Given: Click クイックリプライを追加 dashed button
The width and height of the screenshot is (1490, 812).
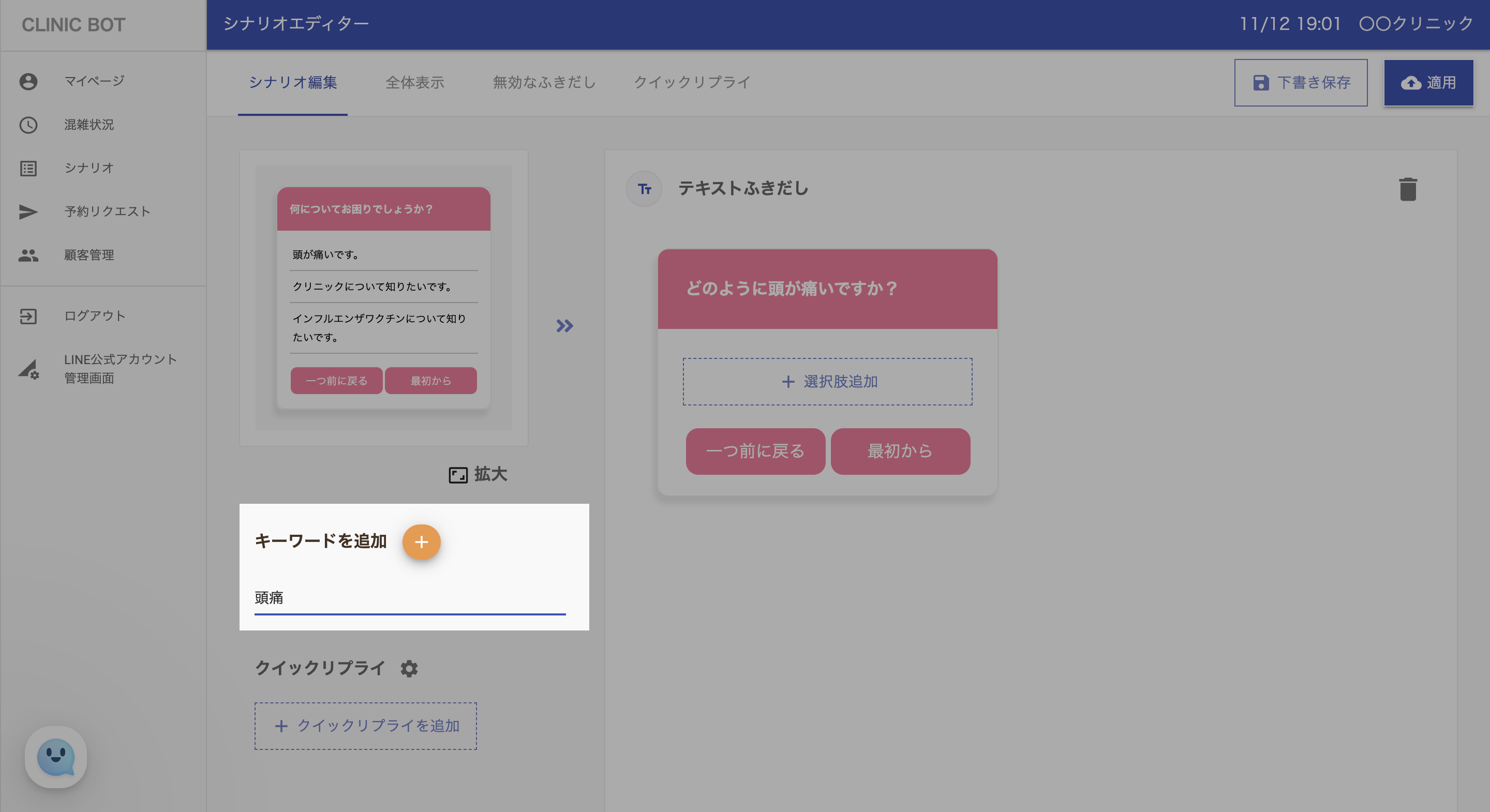Looking at the screenshot, I should (x=366, y=726).
